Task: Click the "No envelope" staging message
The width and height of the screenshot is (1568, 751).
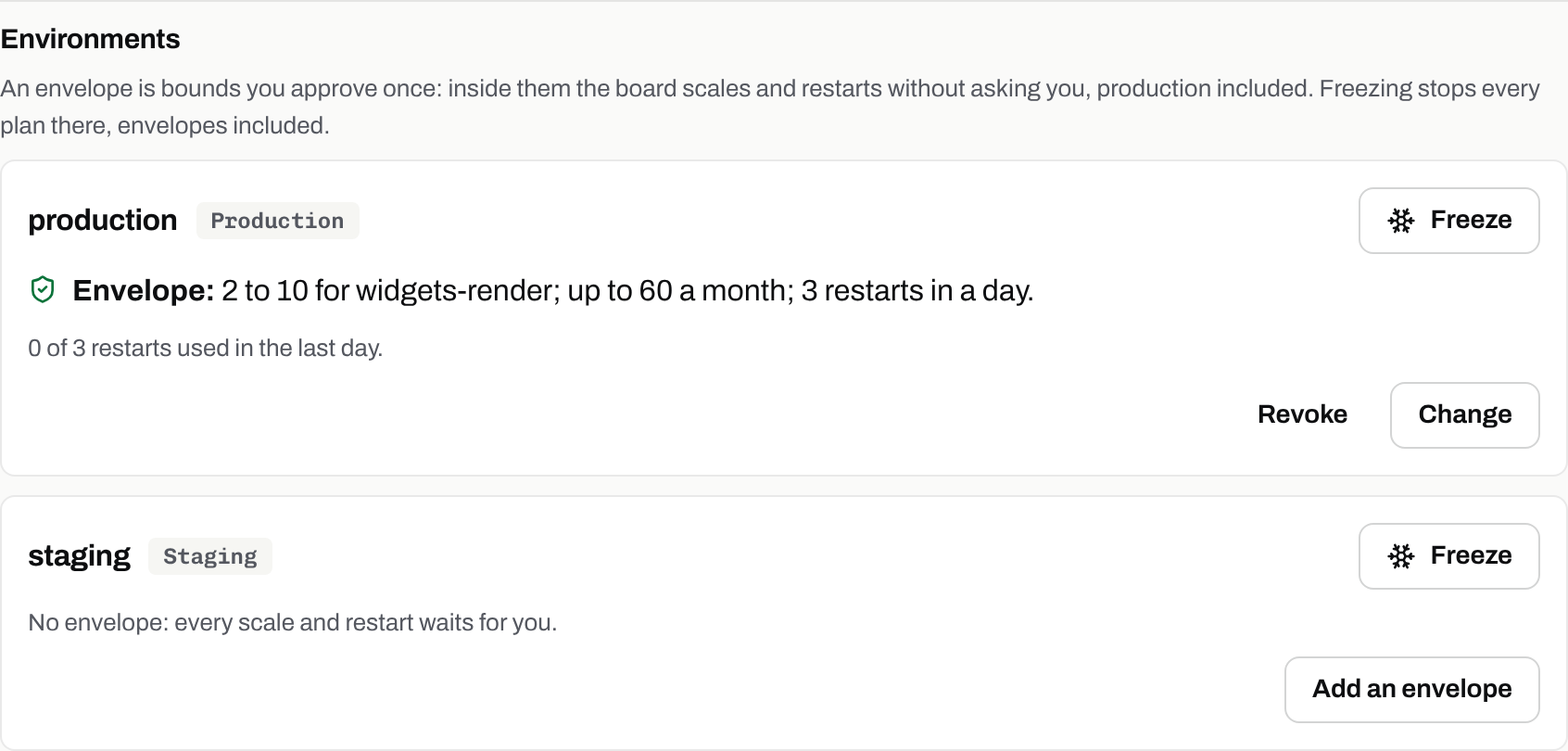Action: (292, 622)
